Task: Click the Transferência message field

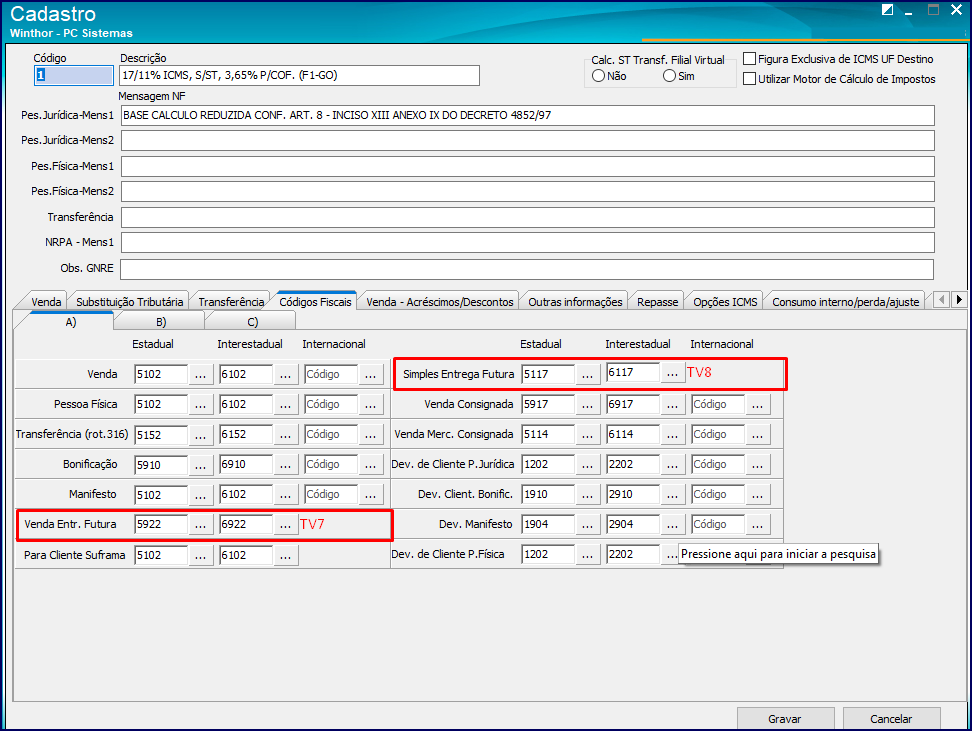Action: (x=528, y=218)
